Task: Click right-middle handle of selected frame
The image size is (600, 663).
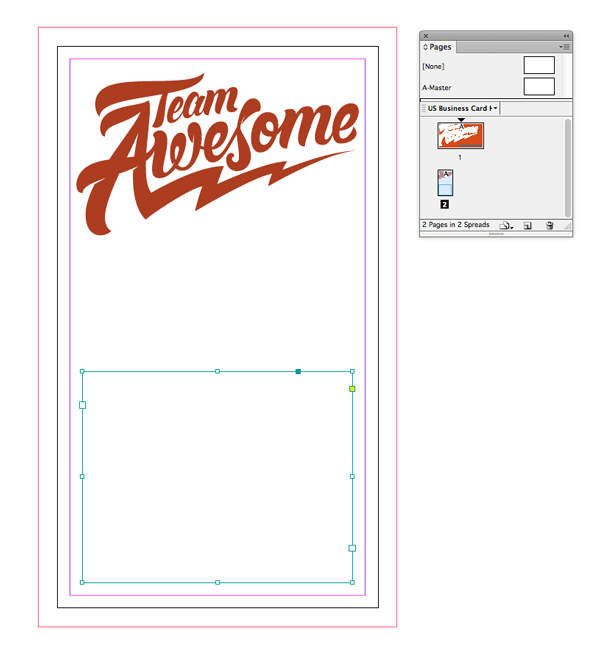Action: (x=352, y=477)
